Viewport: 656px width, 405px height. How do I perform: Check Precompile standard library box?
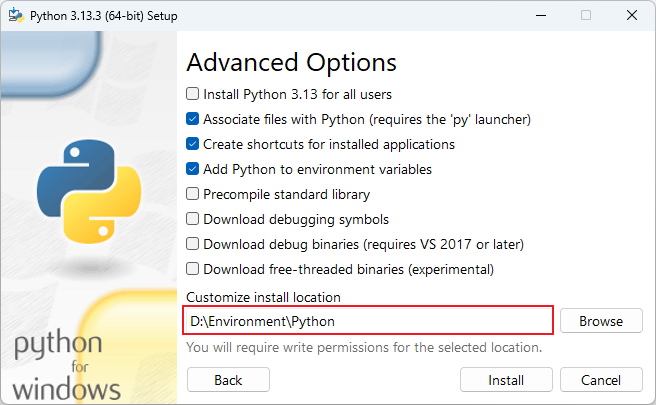(x=193, y=194)
